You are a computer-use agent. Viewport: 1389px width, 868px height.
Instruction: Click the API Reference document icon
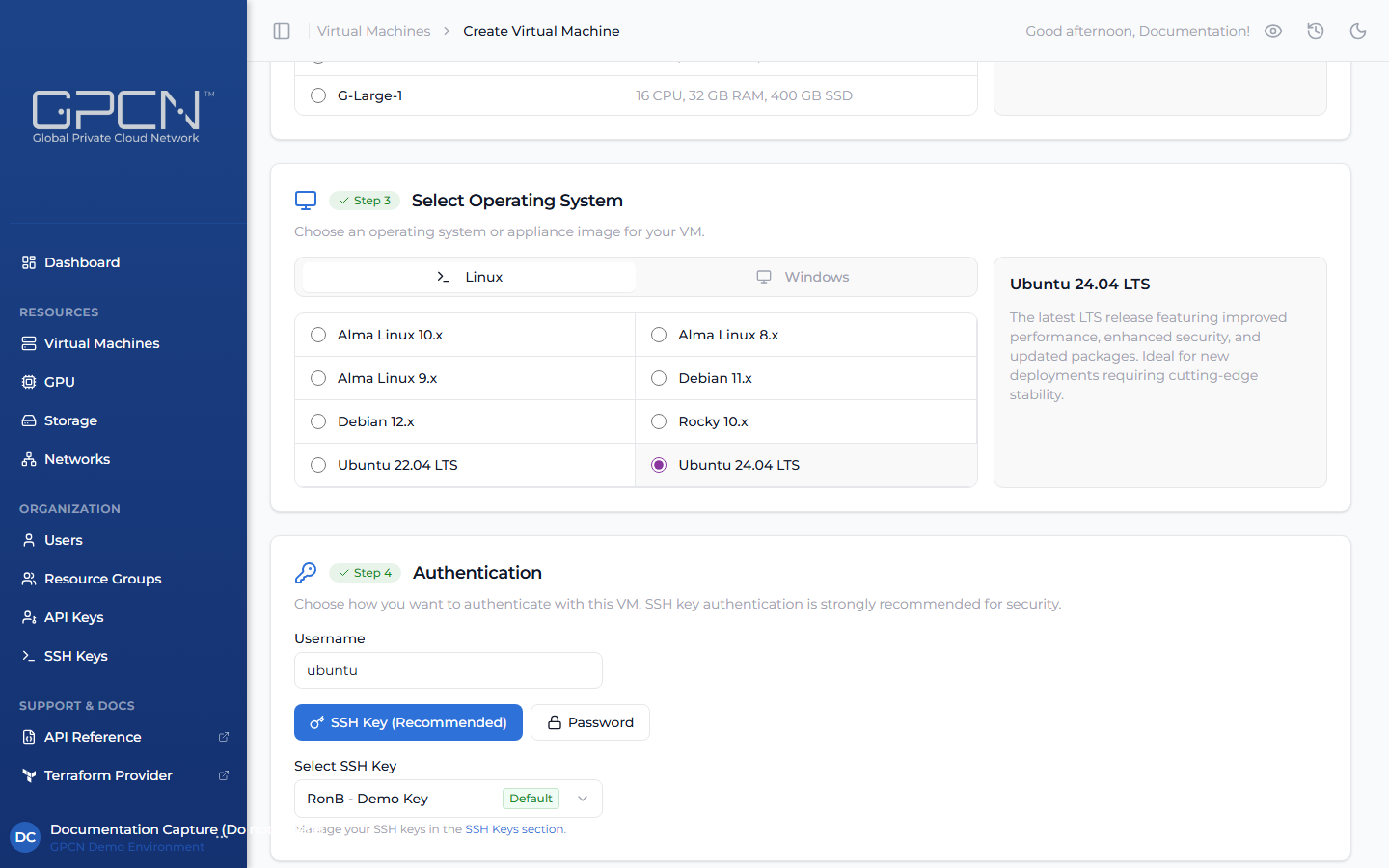coord(29,737)
